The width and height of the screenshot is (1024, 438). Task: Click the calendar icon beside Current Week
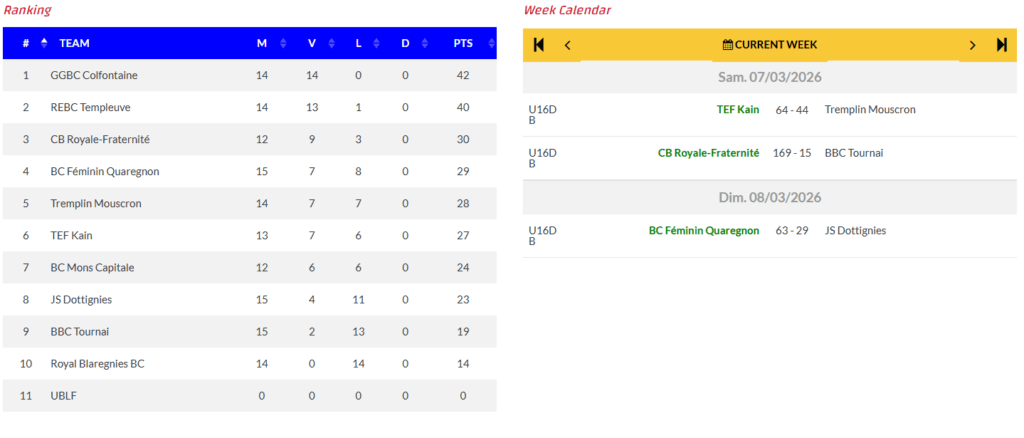pyautogui.click(x=728, y=45)
